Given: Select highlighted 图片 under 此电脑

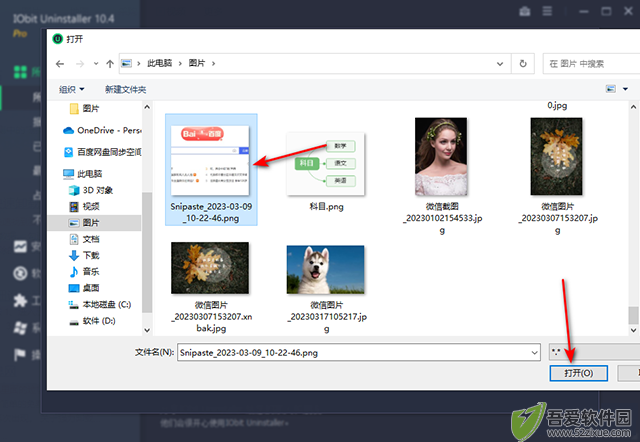Looking at the screenshot, I should (x=94, y=223).
